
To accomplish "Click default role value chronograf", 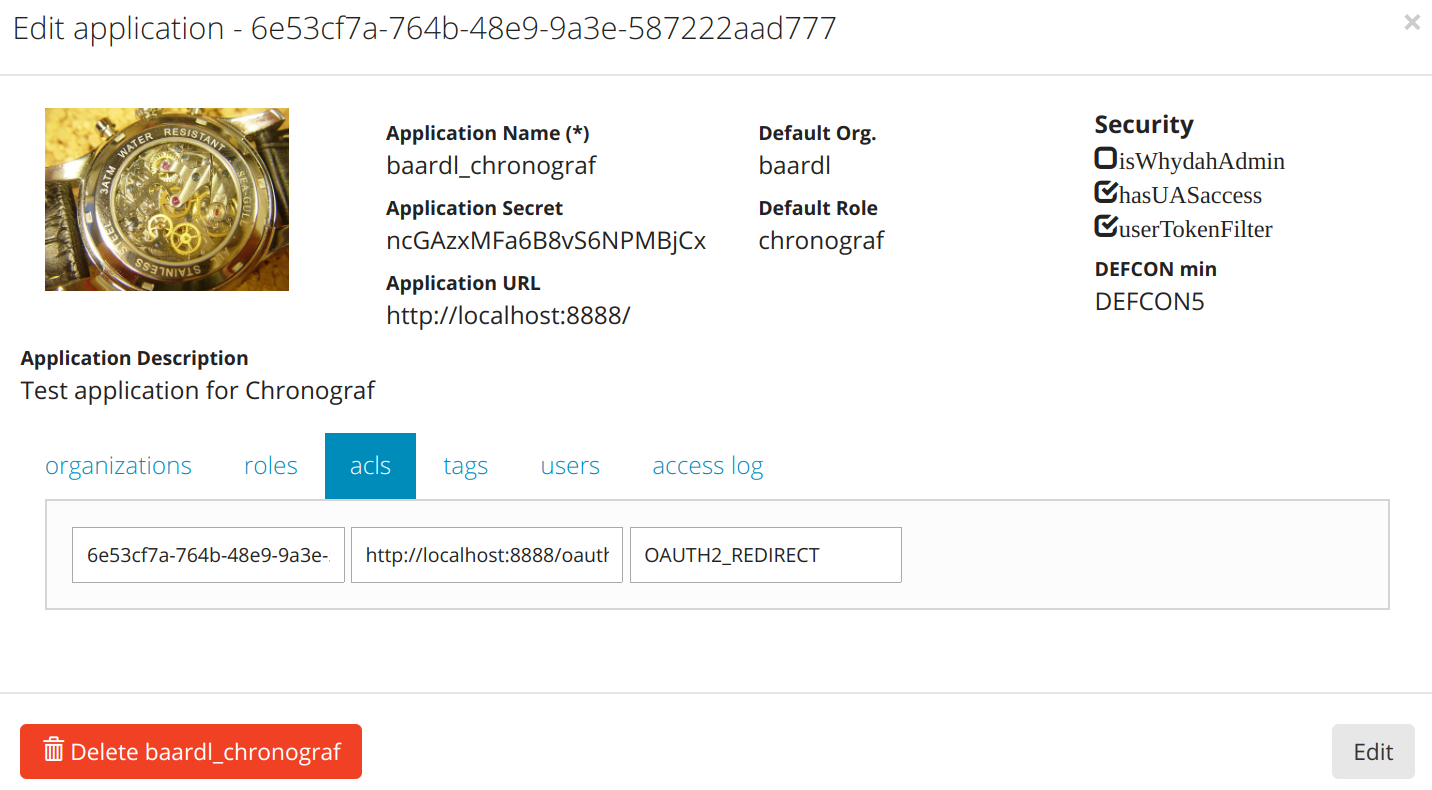I will point(821,240).
